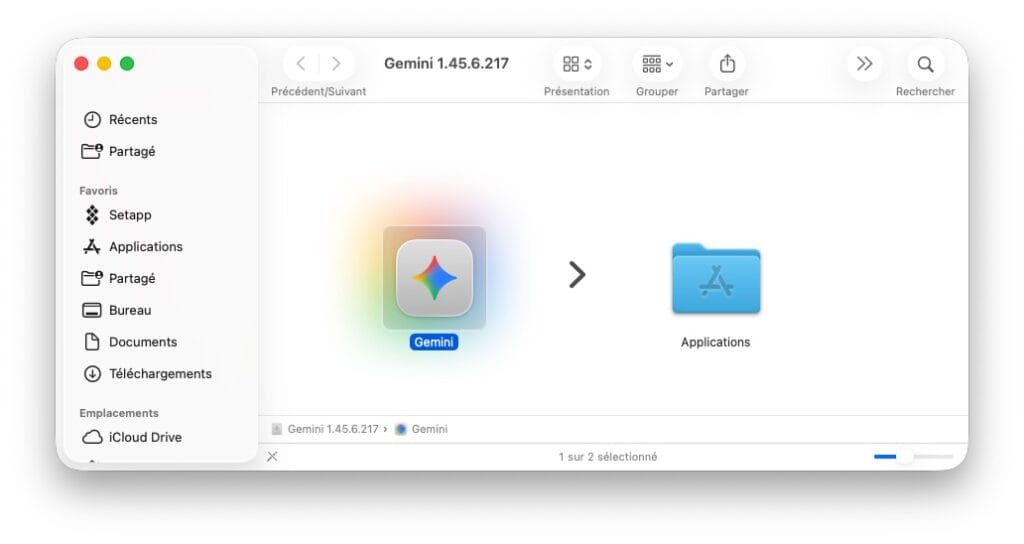Click the Setapp diamond icon
The height and width of the screenshot is (544, 1024).
tap(92, 215)
